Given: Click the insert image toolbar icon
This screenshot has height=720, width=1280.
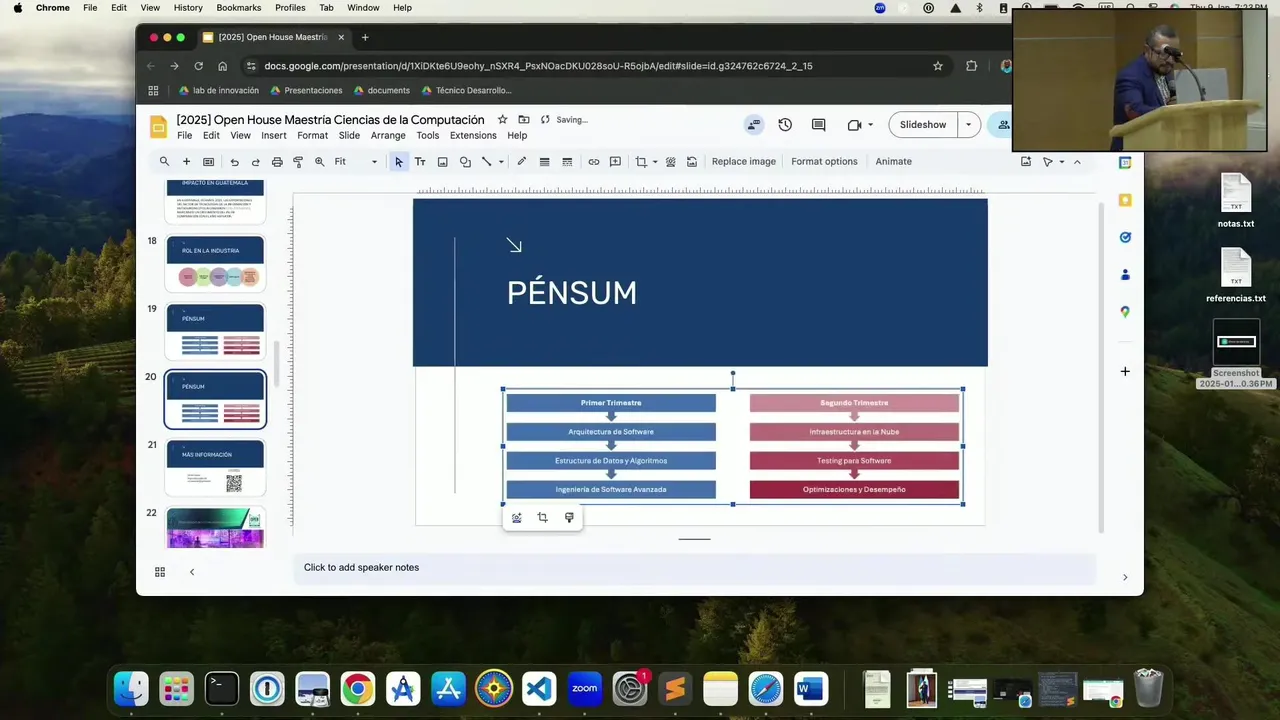Looking at the screenshot, I should pos(442,161).
